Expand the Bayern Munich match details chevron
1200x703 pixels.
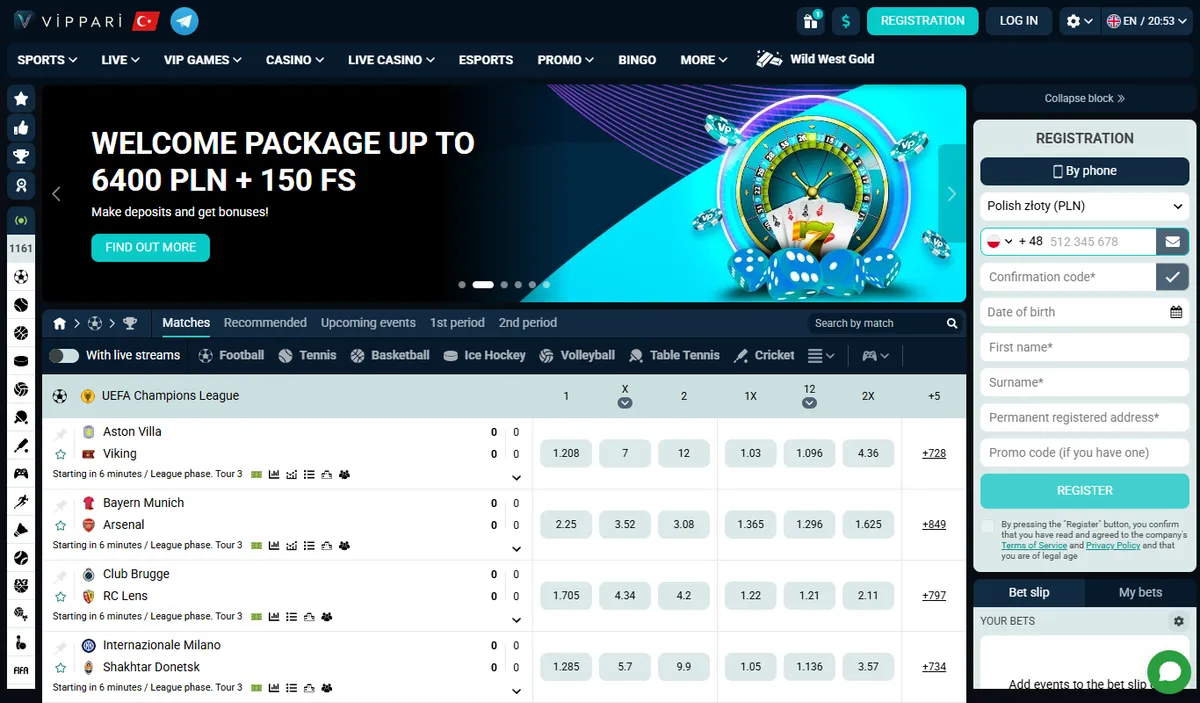tap(516, 549)
